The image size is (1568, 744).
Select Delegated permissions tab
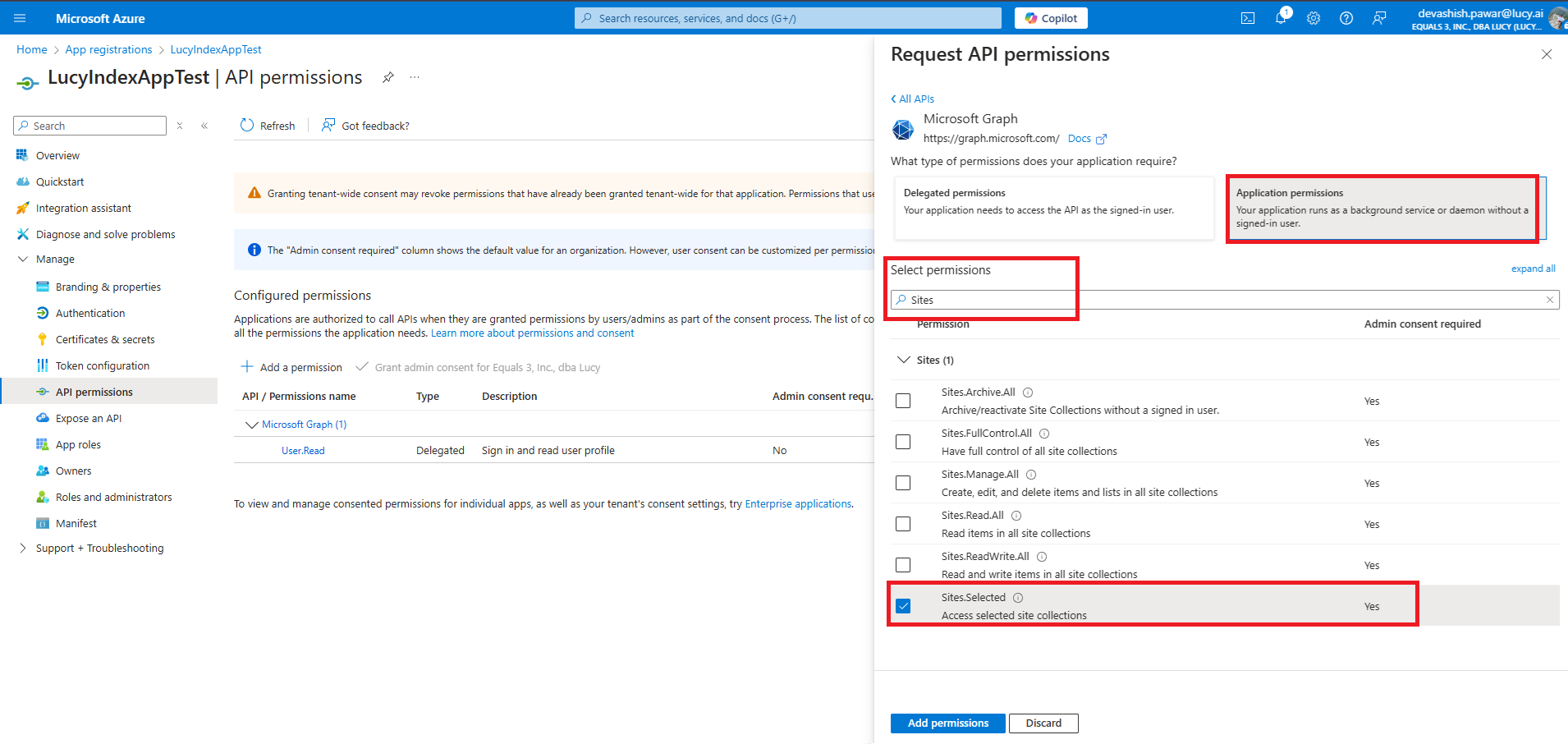[1052, 208]
